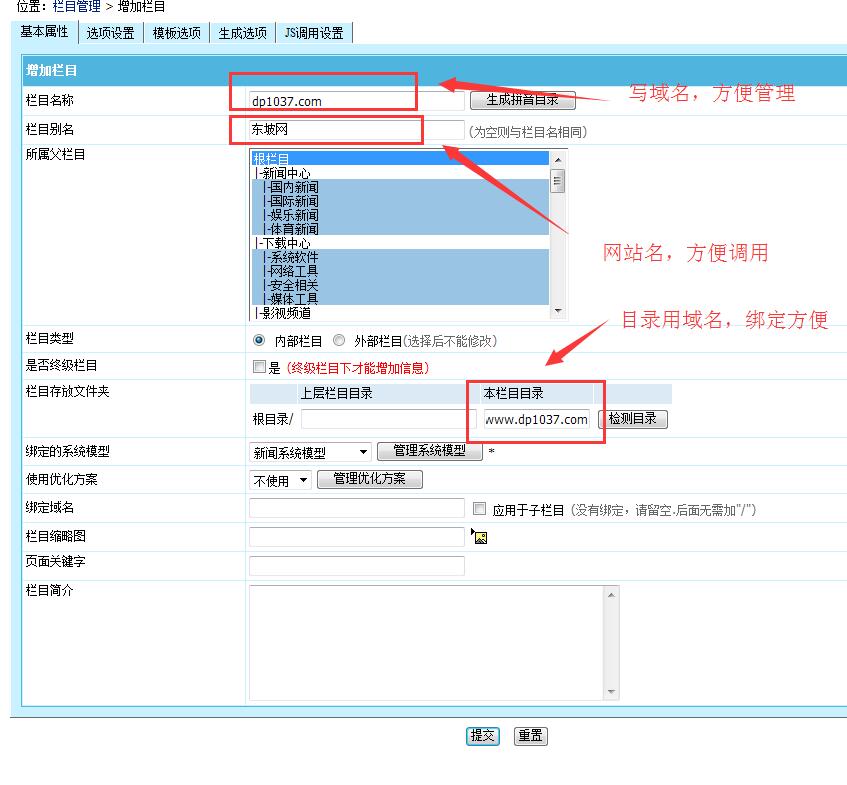Click the 上层栏目目录 input field
Viewport: 847px width, 785px height.
click(x=388, y=419)
